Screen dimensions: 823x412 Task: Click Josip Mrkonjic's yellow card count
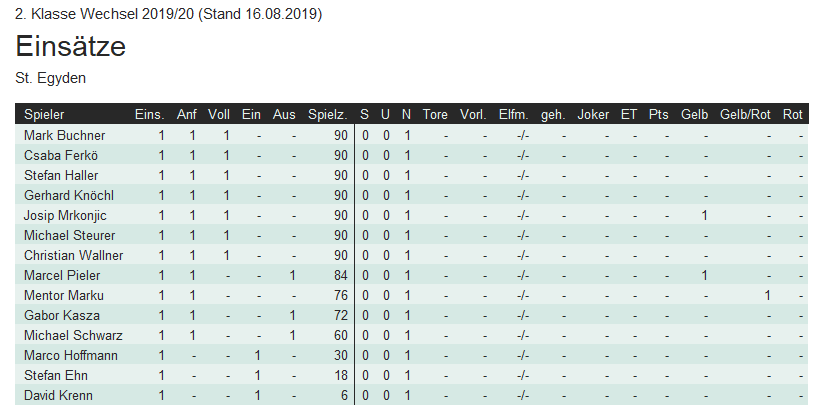pos(704,216)
